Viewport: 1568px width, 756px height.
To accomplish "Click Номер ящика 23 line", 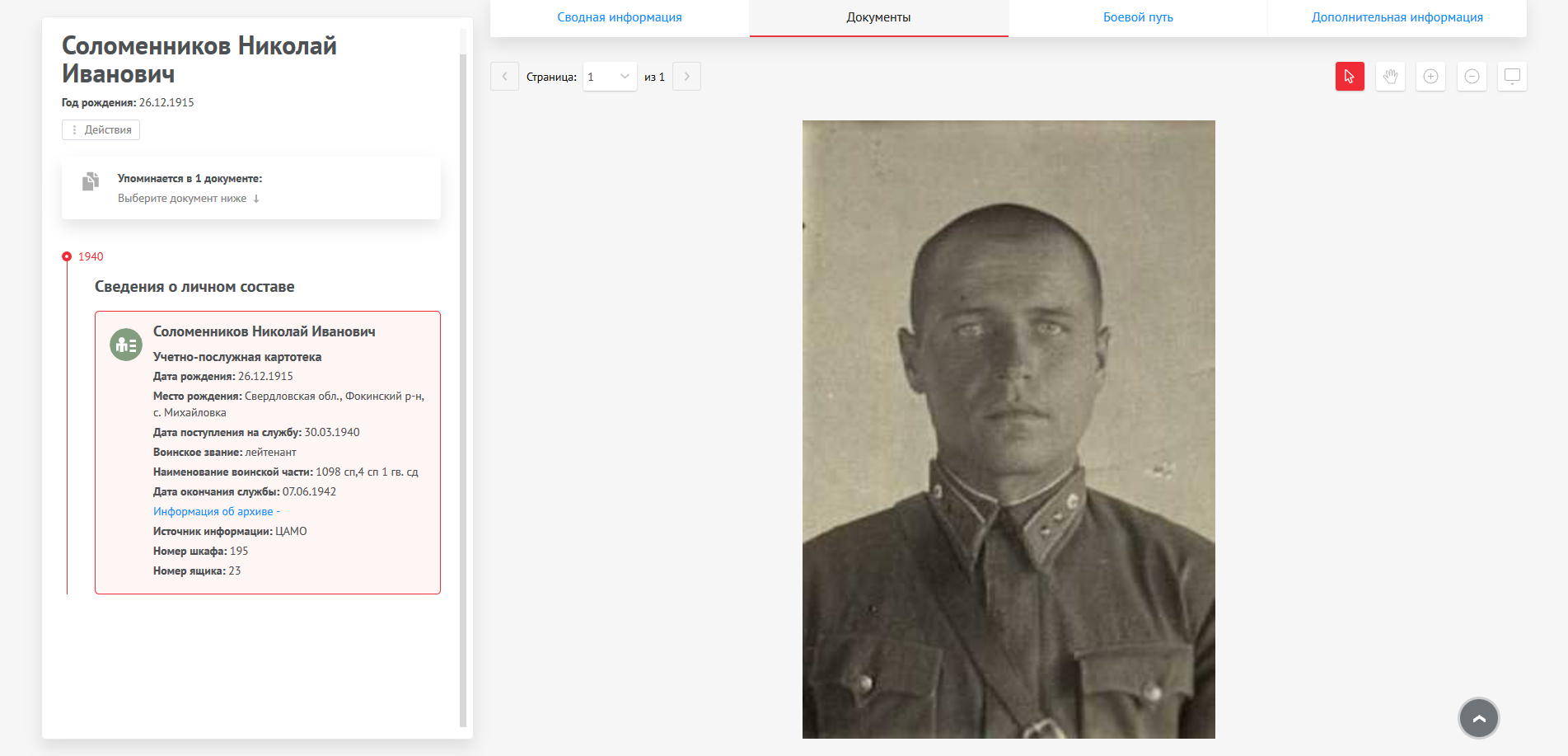I will point(197,571).
